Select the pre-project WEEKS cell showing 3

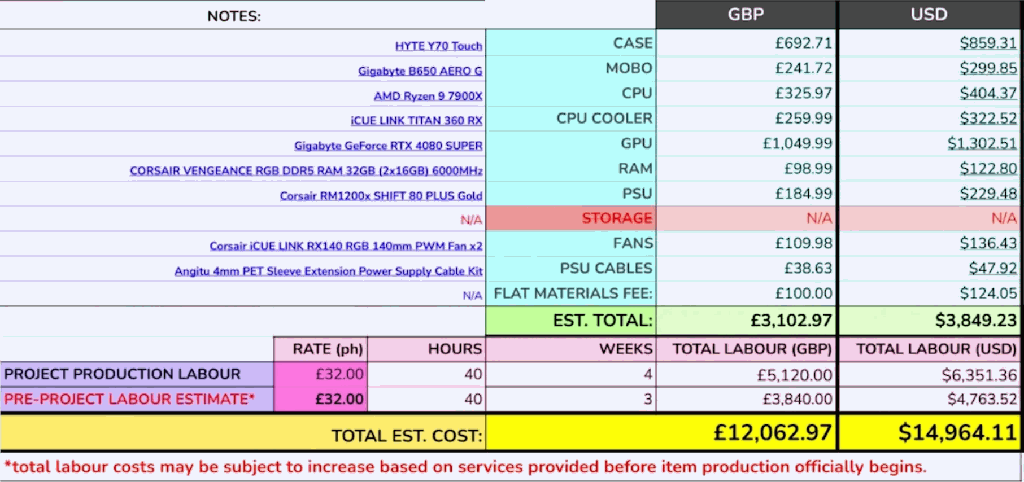[x=571, y=399]
